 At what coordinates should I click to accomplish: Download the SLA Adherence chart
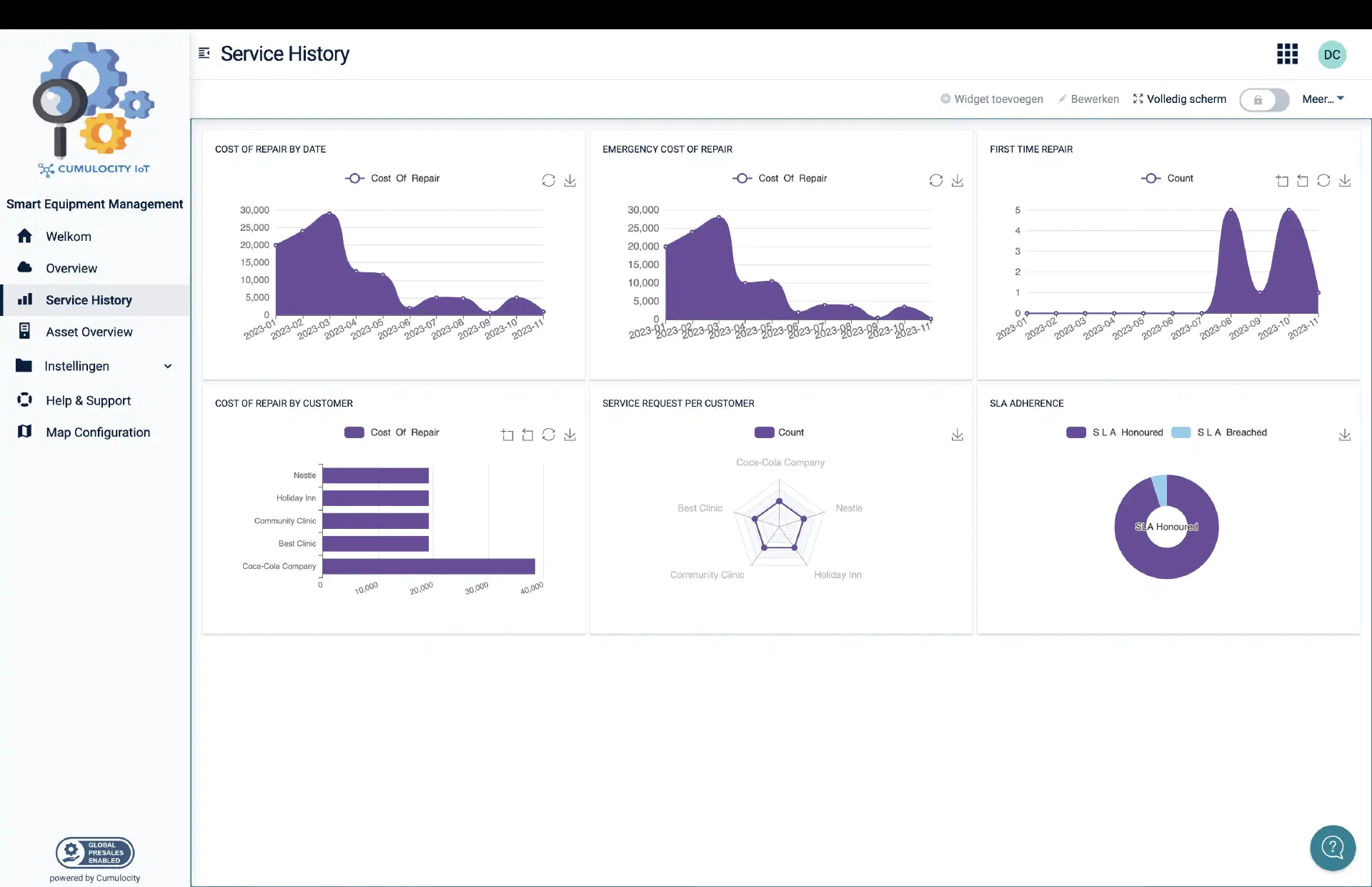click(1346, 435)
